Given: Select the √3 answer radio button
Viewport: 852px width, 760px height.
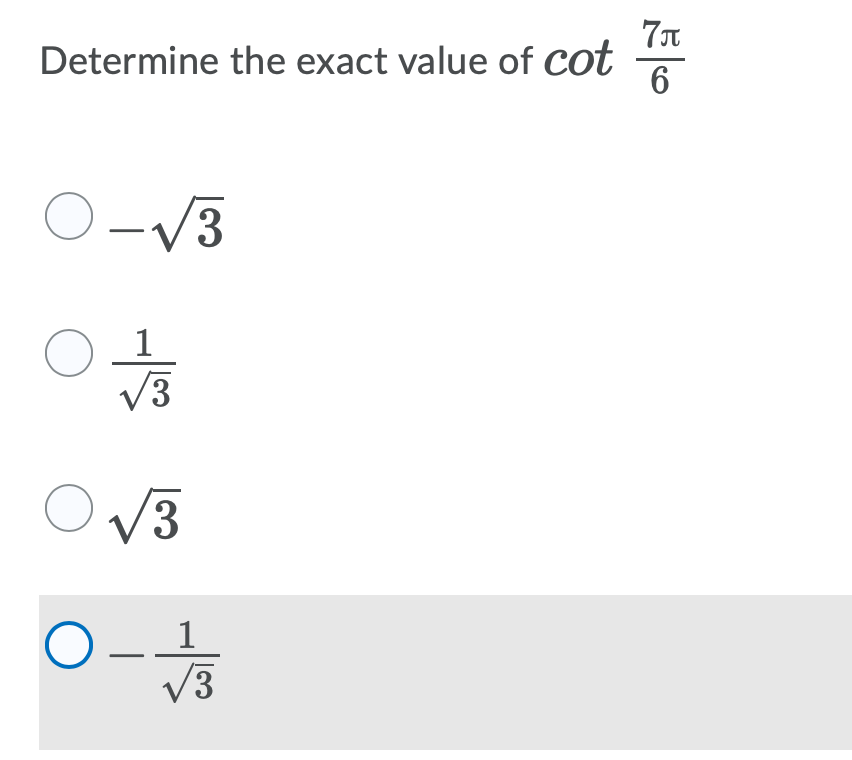Looking at the screenshot, I should [67, 510].
